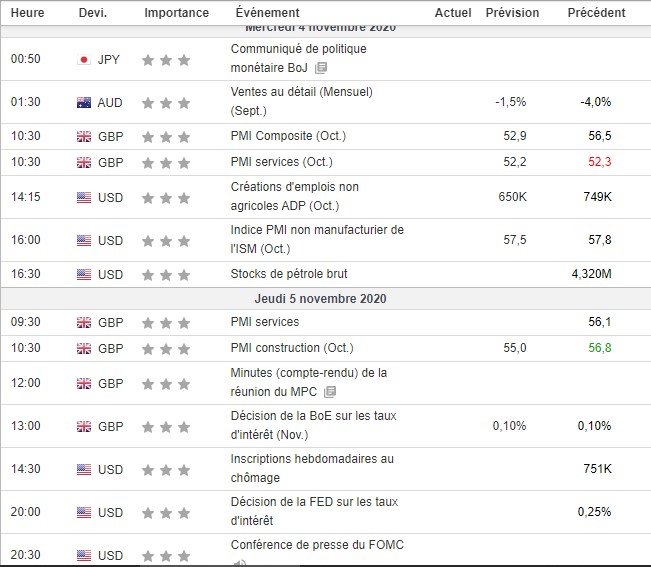
Task: Click the UK flag on PMI Composite row
Action: click(84, 136)
